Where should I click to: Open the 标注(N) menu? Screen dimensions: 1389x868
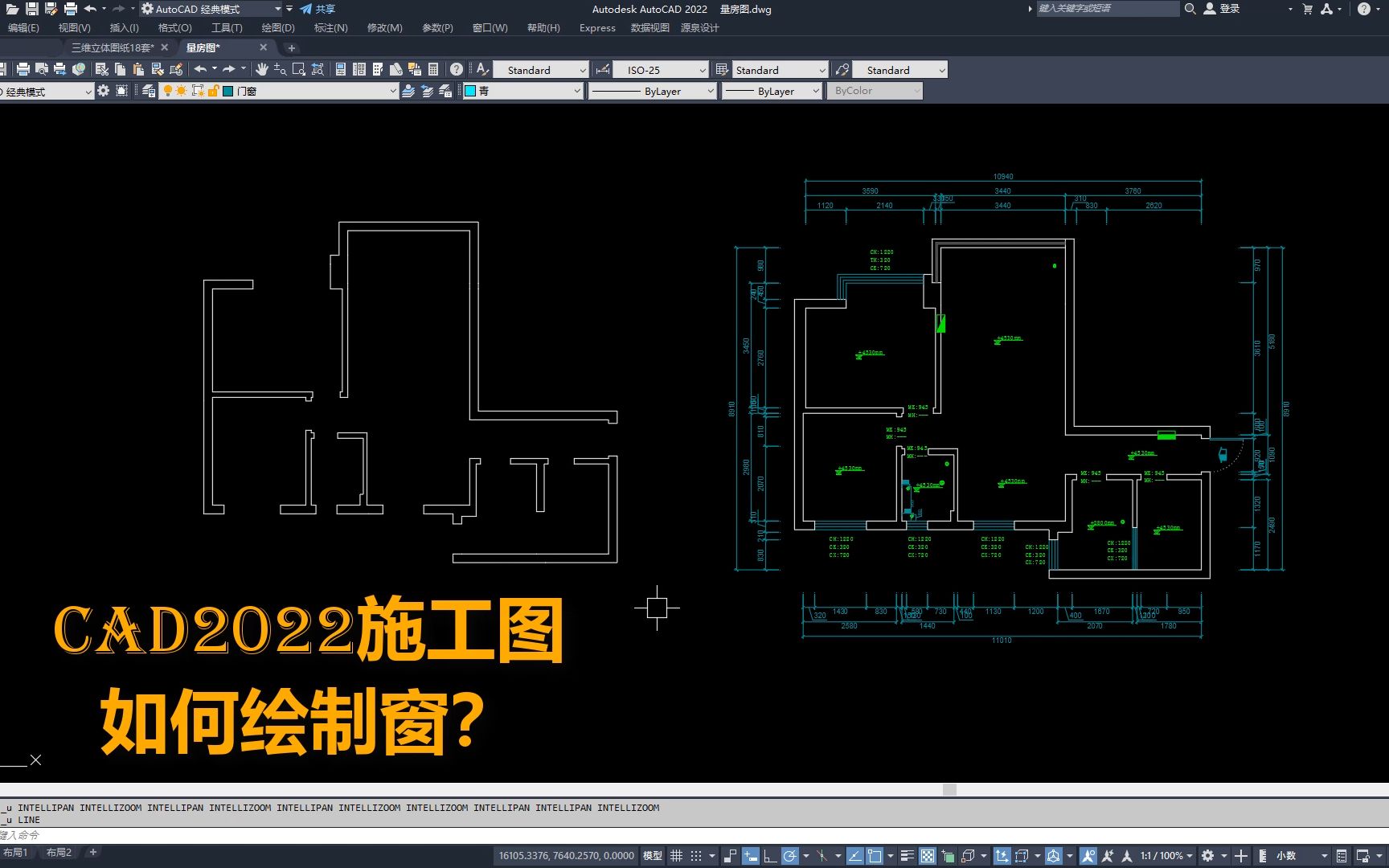click(331, 27)
